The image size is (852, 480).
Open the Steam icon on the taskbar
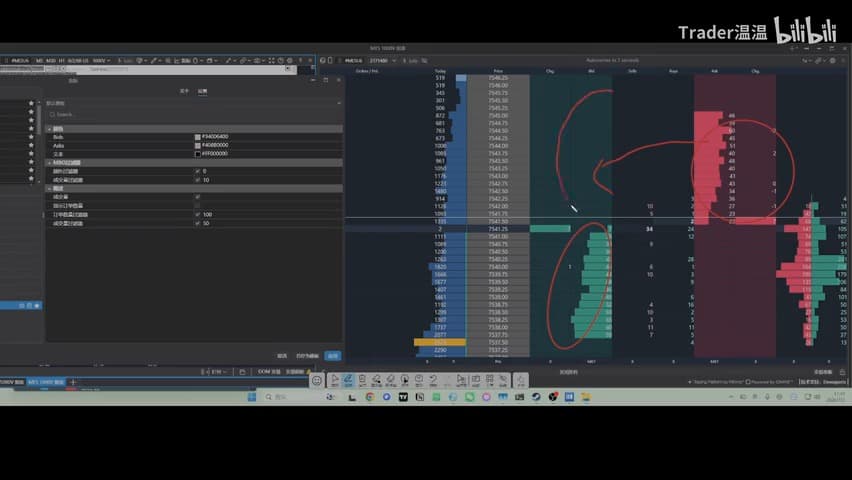(536, 397)
